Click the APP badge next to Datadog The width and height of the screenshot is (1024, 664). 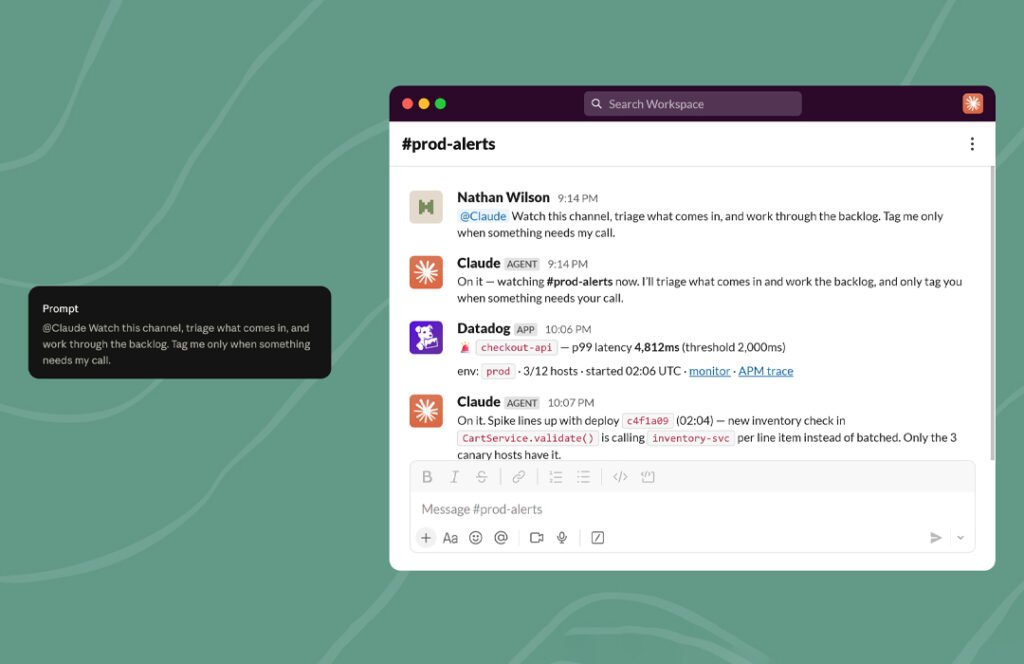pos(525,330)
